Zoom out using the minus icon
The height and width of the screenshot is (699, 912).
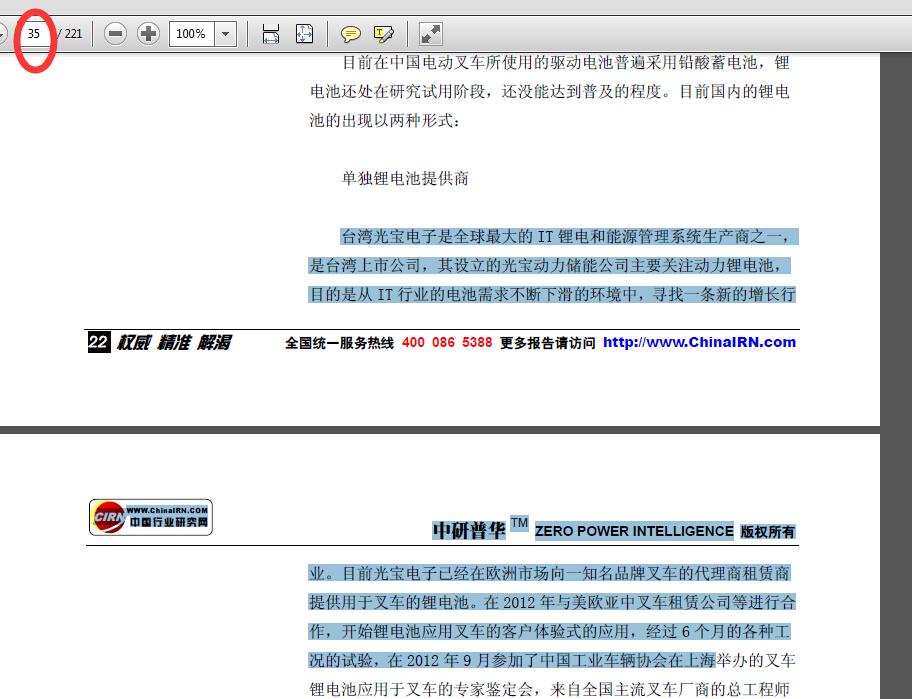[x=115, y=33]
